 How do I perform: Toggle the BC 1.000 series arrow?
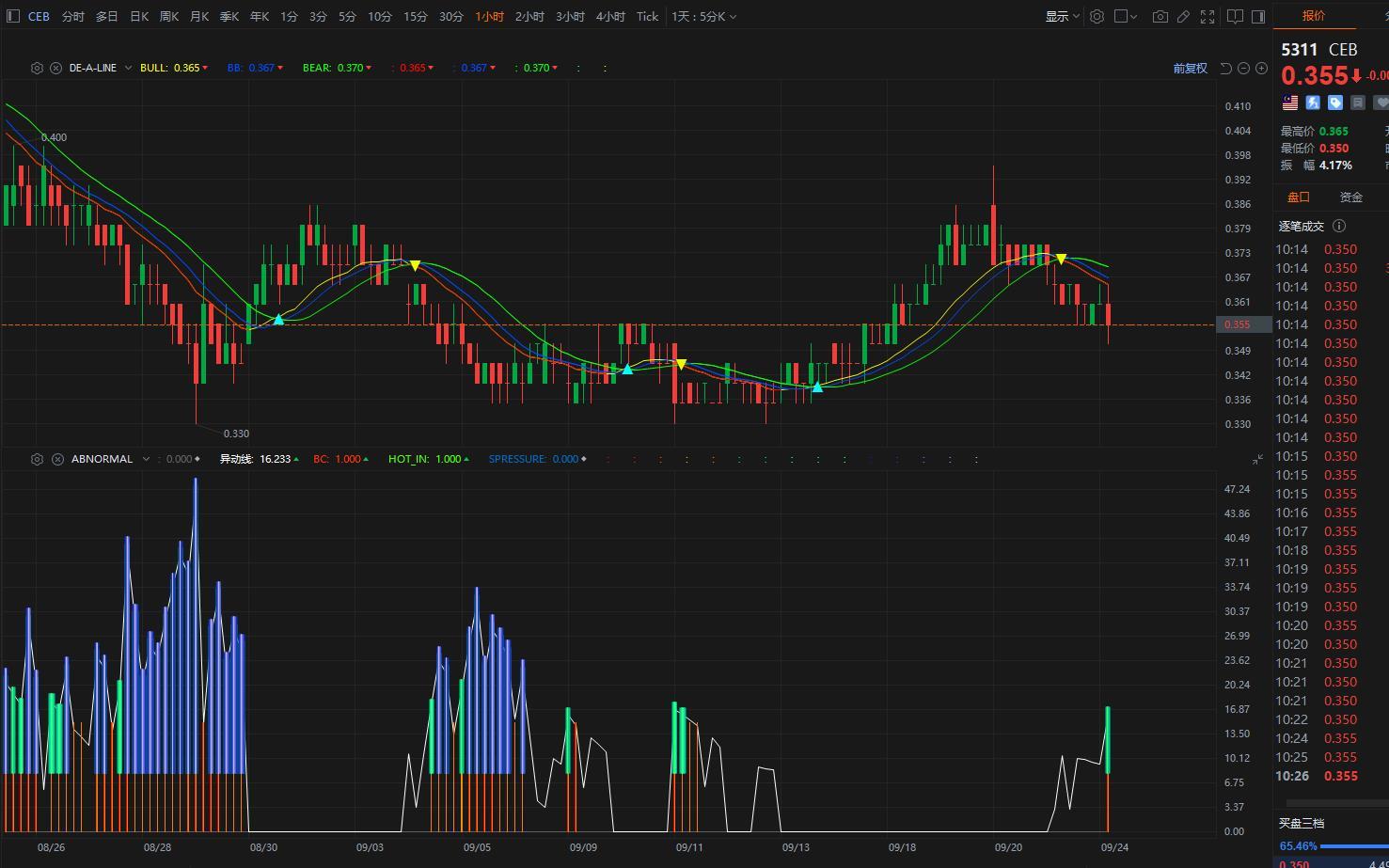(366, 459)
